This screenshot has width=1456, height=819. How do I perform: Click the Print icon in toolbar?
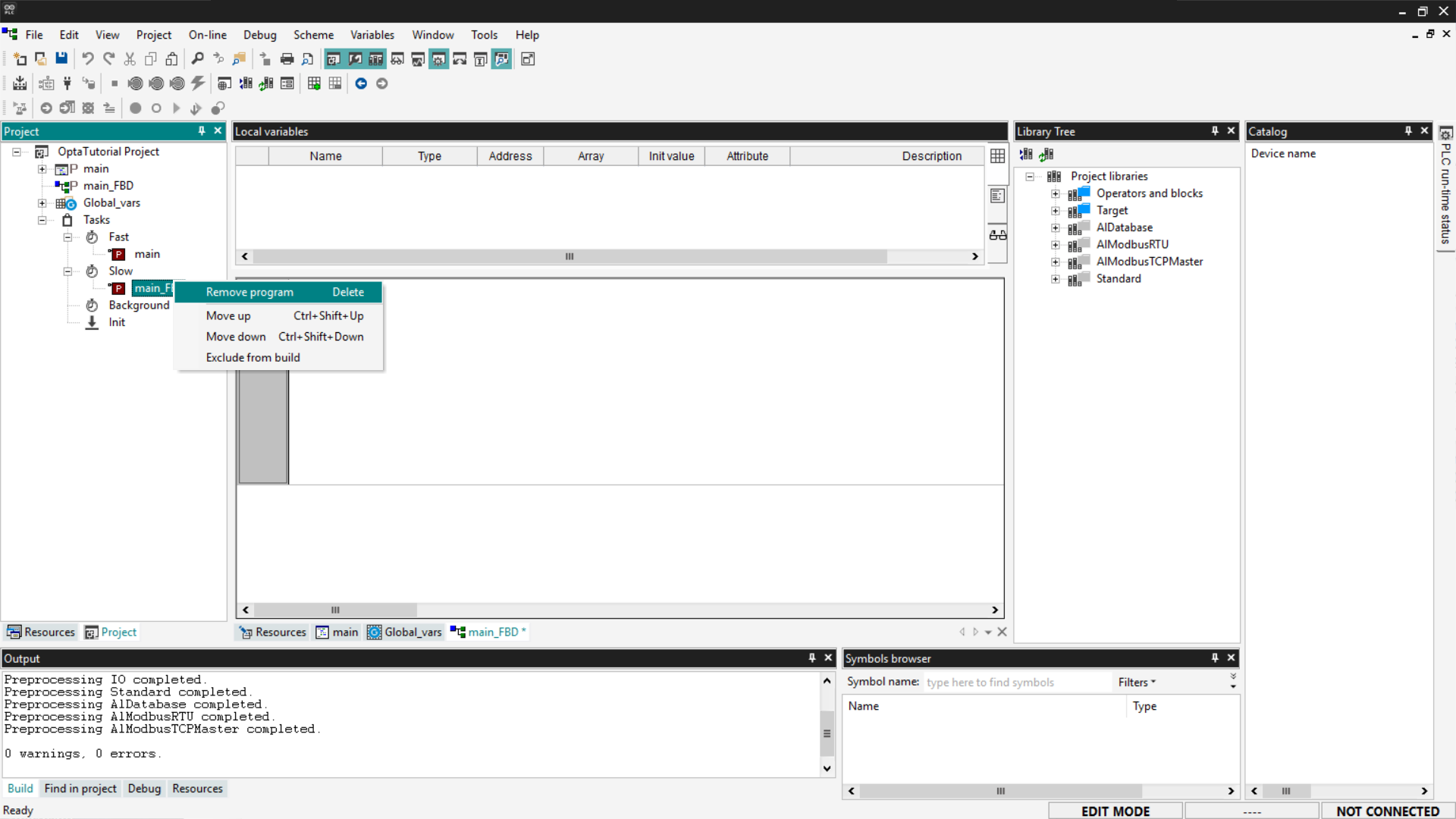click(x=287, y=59)
